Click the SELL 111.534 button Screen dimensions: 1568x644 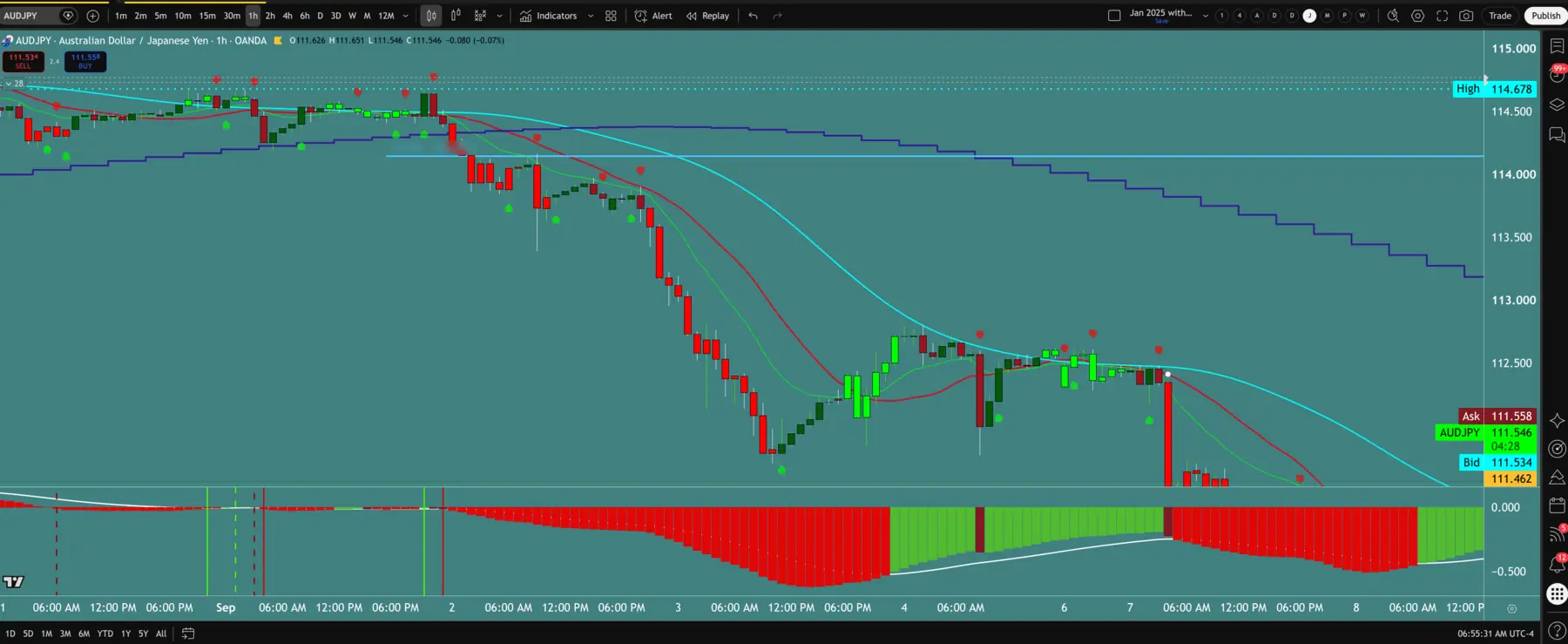[x=23, y=61]
